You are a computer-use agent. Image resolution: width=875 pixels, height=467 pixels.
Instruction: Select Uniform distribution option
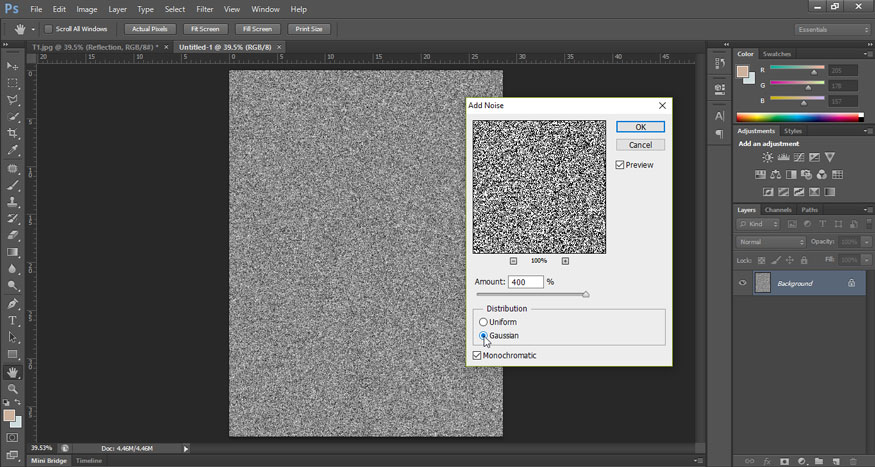pos(484,322)
